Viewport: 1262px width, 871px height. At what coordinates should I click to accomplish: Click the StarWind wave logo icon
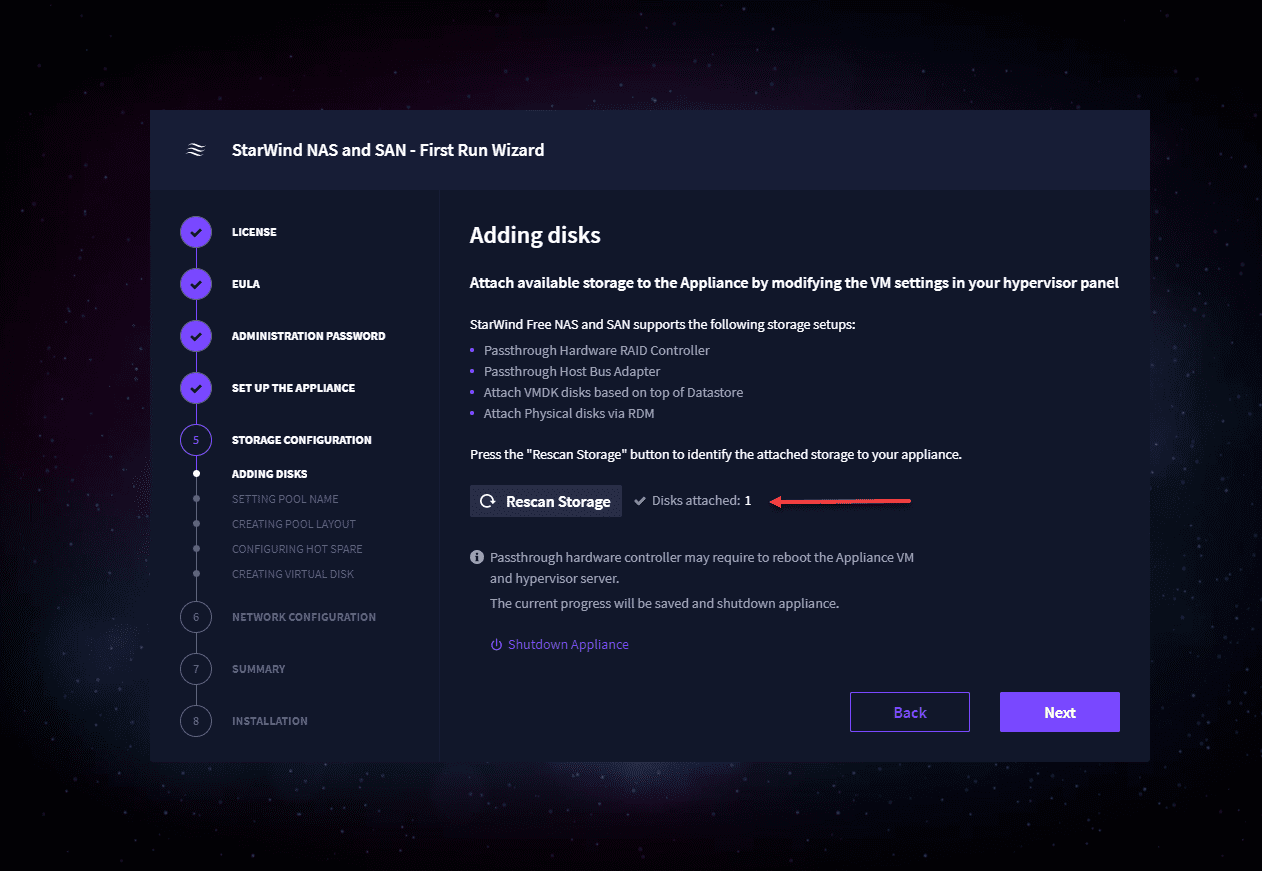coord(196,150)
